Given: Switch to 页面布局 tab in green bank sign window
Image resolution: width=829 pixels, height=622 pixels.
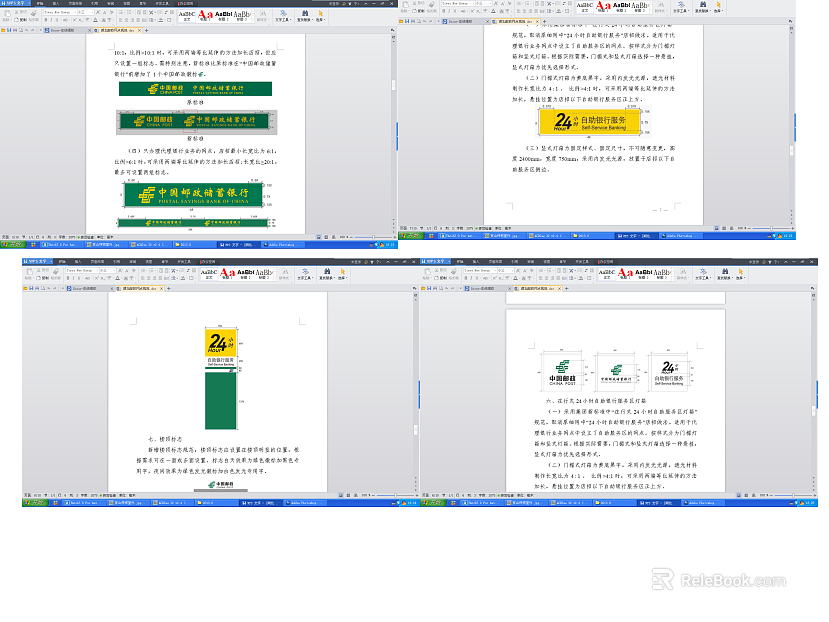Looking at the screenshot, I should 75,3.
